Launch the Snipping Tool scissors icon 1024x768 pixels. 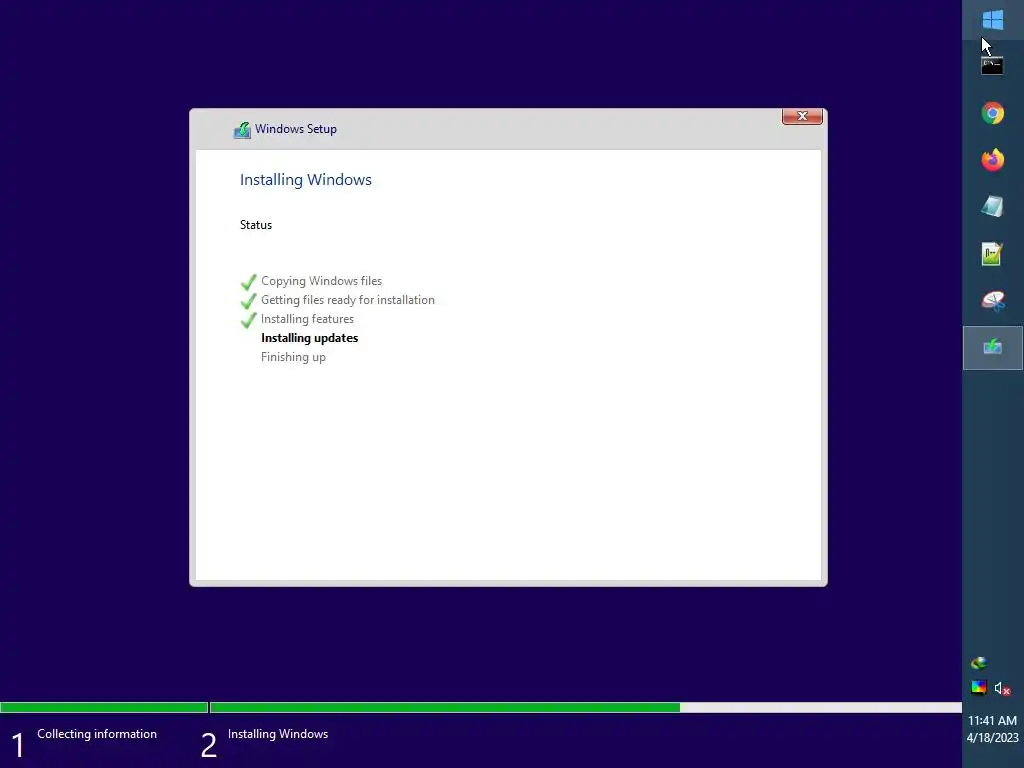(993, 300)
